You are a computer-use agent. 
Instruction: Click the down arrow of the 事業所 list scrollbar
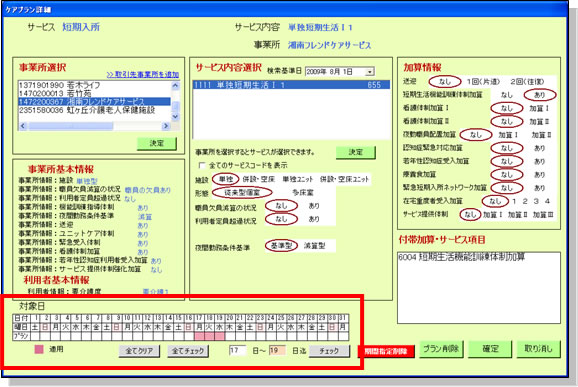pyautogui.click(x=175, y=117)
